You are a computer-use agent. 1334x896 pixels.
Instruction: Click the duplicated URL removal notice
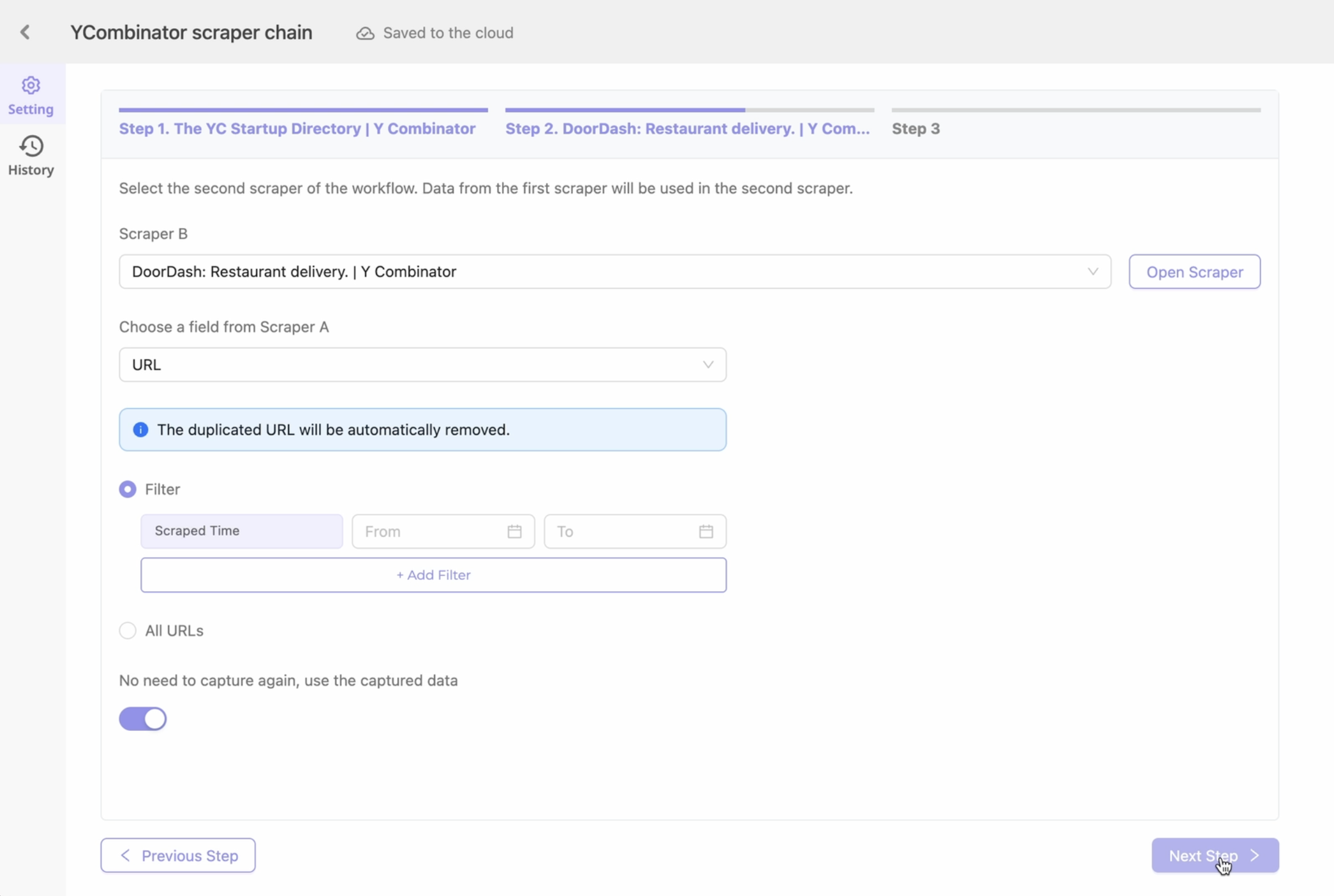[422, 430]
